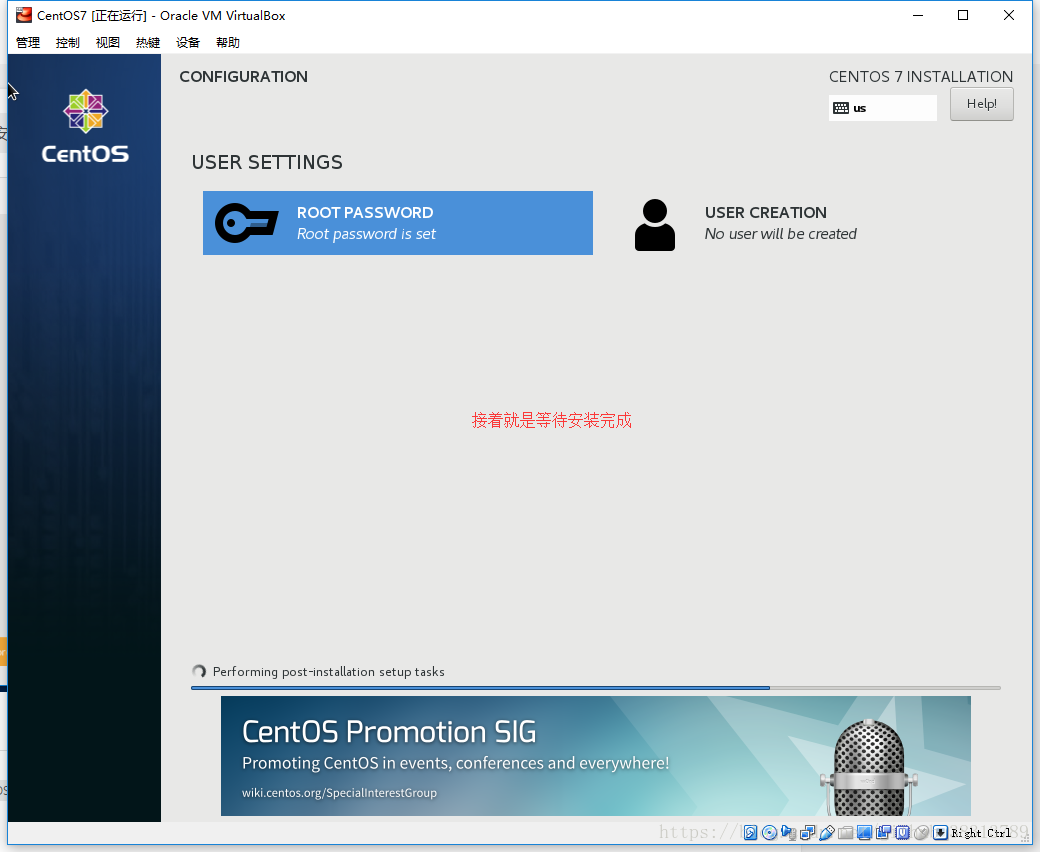
Task: Click the spinner next to post-installation tasks
Action: click(199, 672)
